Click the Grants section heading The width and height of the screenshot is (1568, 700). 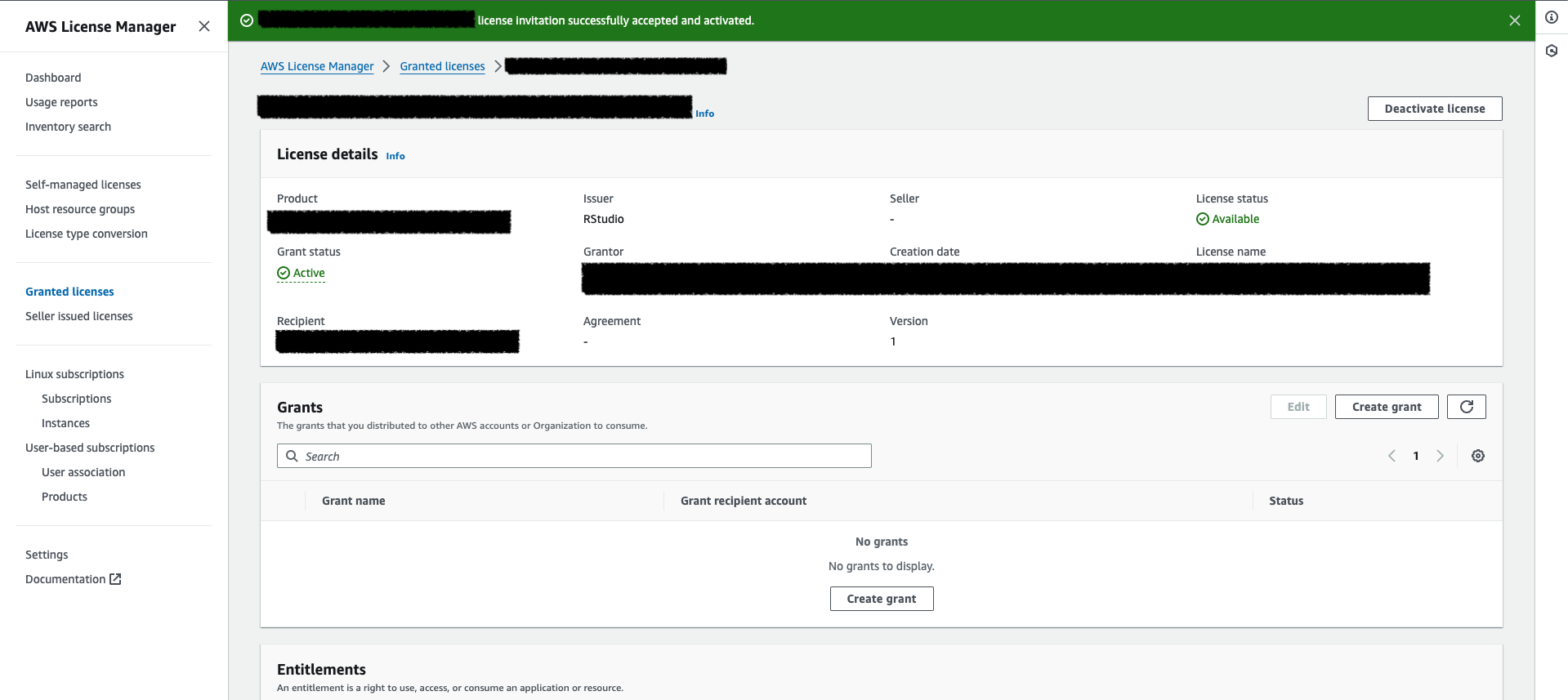tap(300, 408)
